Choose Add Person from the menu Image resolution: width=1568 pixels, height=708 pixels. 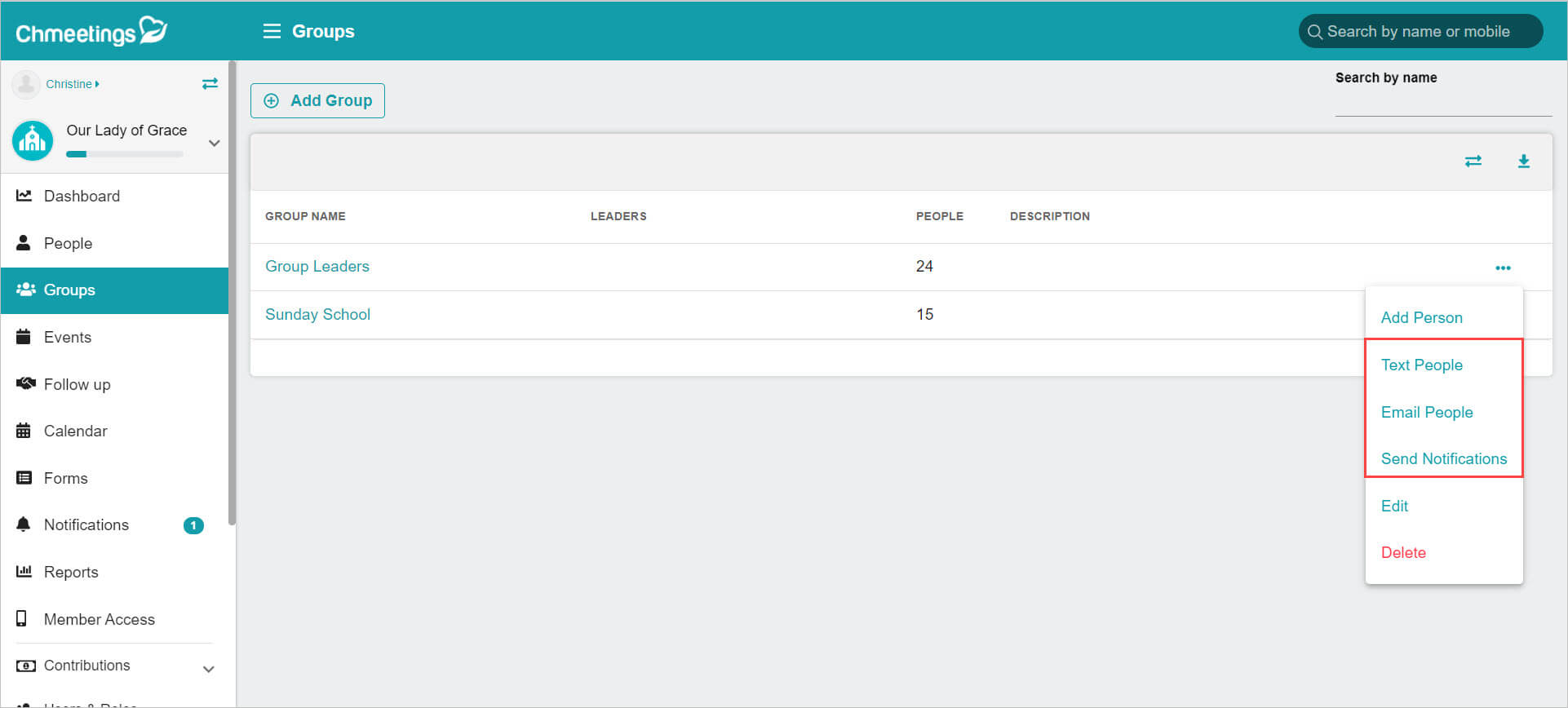pos(1421,318)
